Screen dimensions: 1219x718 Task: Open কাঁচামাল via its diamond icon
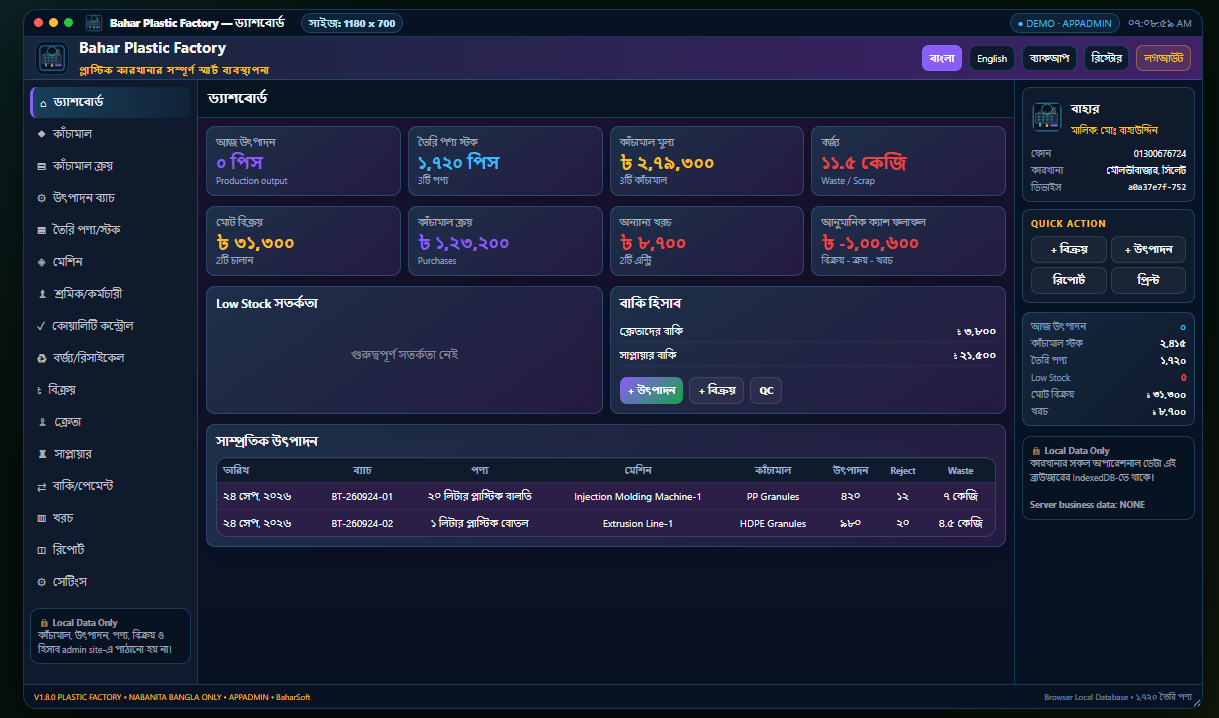(x=41, y=134)
